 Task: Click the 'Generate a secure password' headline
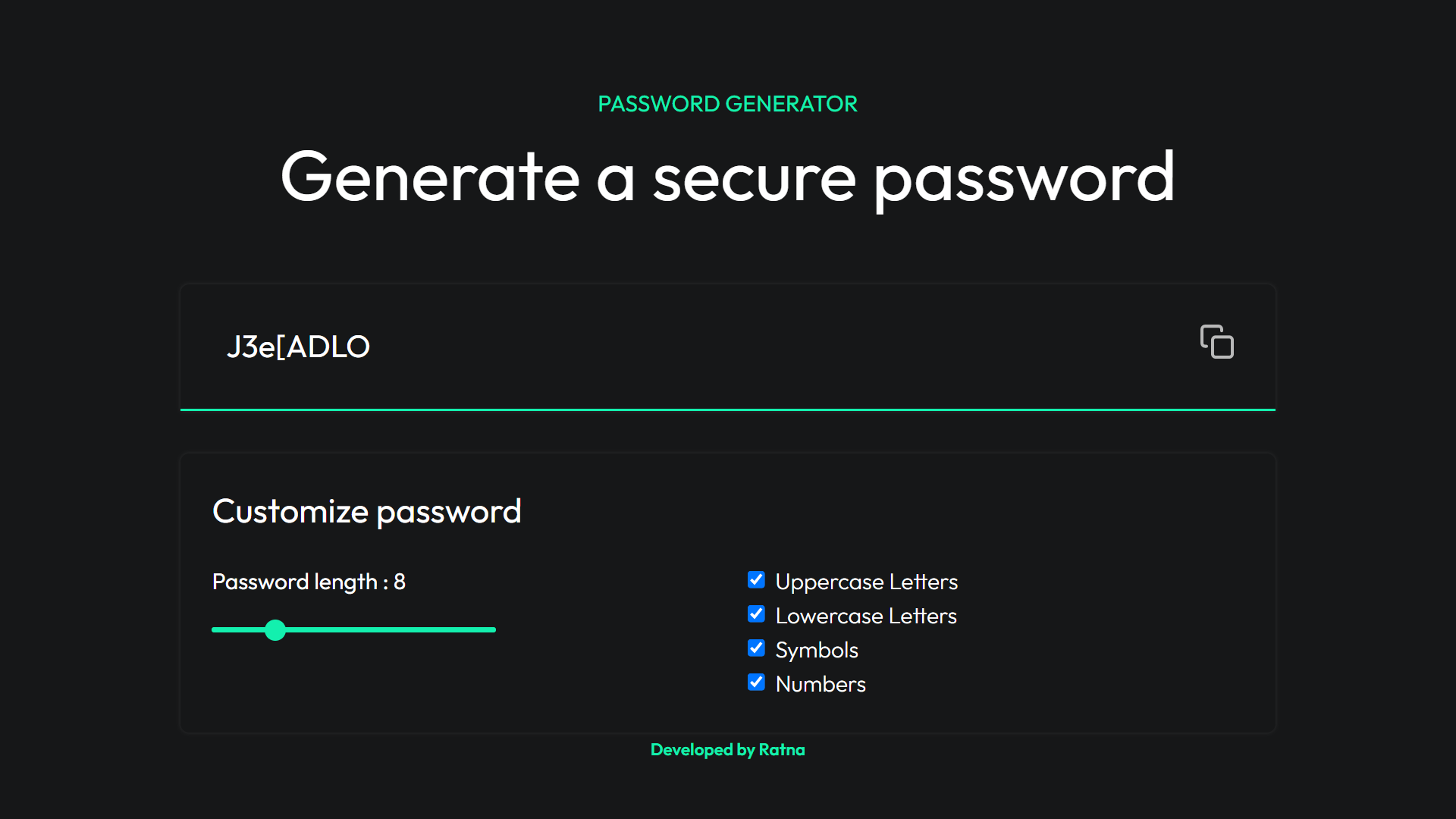[x=727, y=177]
